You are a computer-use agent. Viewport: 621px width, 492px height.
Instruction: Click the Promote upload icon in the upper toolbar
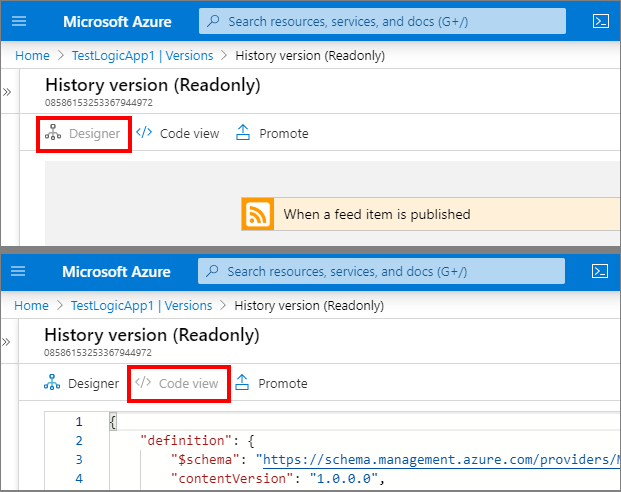click(x=243, y=133)
